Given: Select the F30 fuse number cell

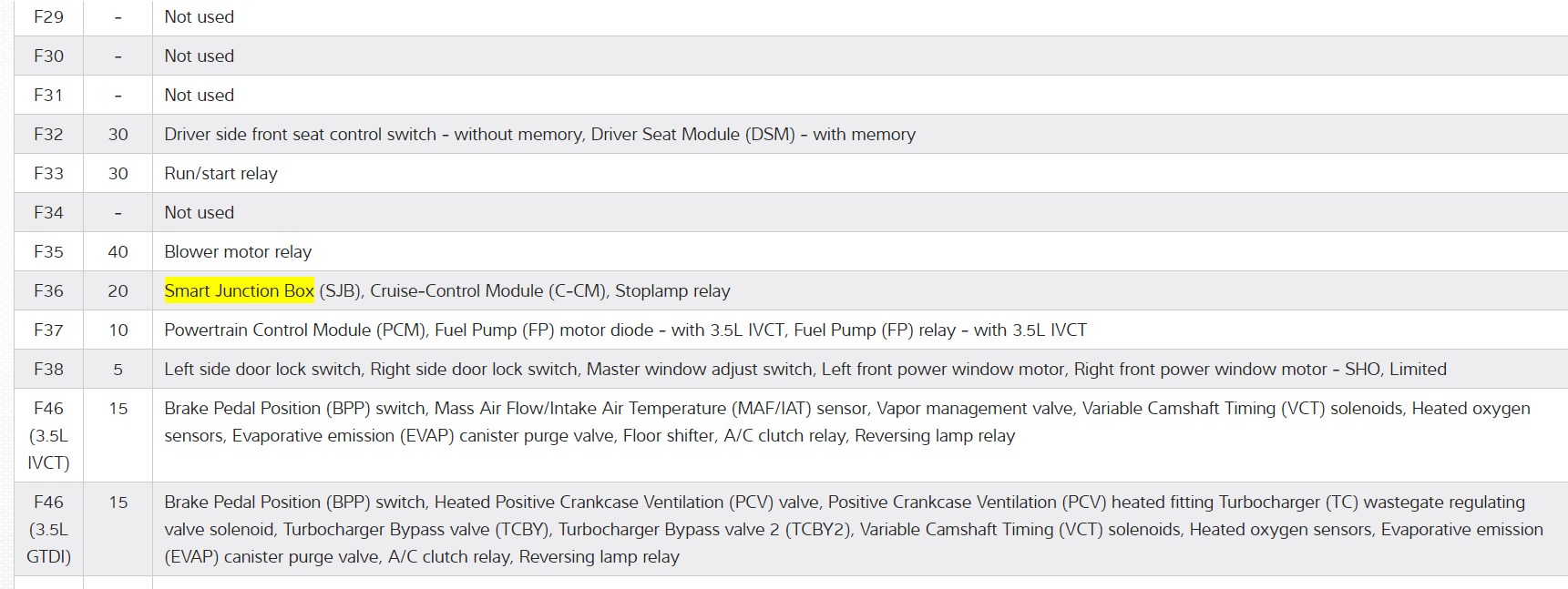Looking at the screenshot, I should pos(48,56).
